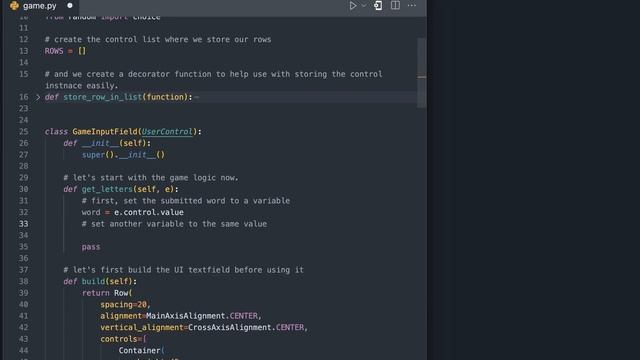
Task: Click the ROWS variable on line 13
Action: tap(54, 51)
